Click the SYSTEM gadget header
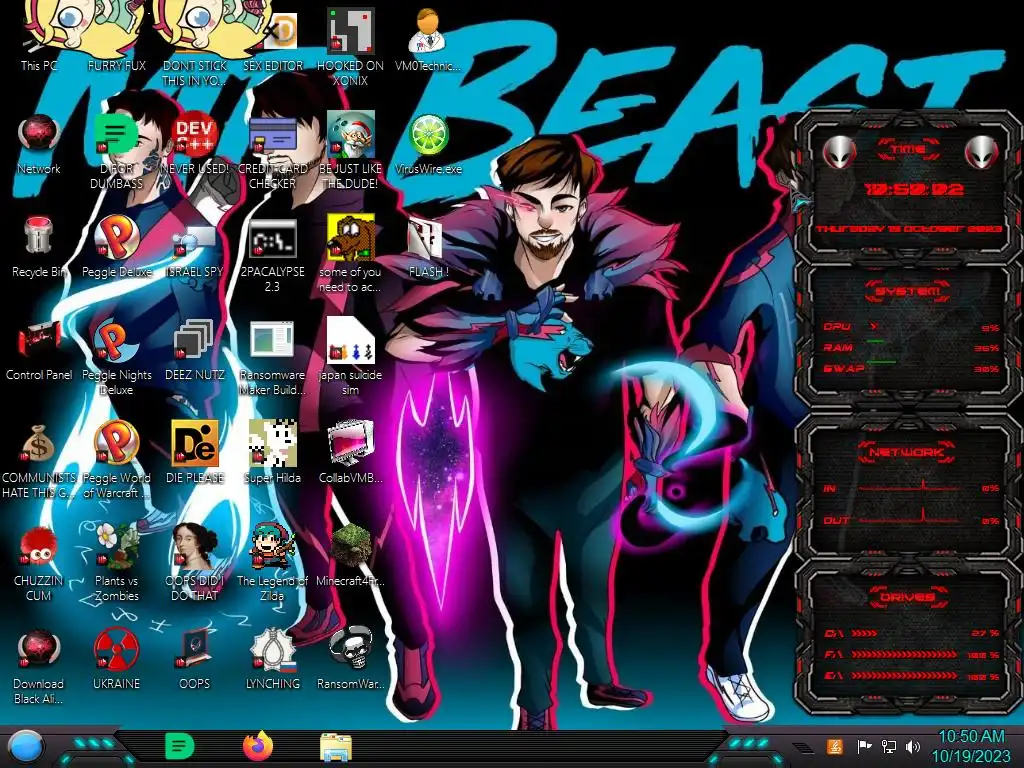 coord(908,291)
